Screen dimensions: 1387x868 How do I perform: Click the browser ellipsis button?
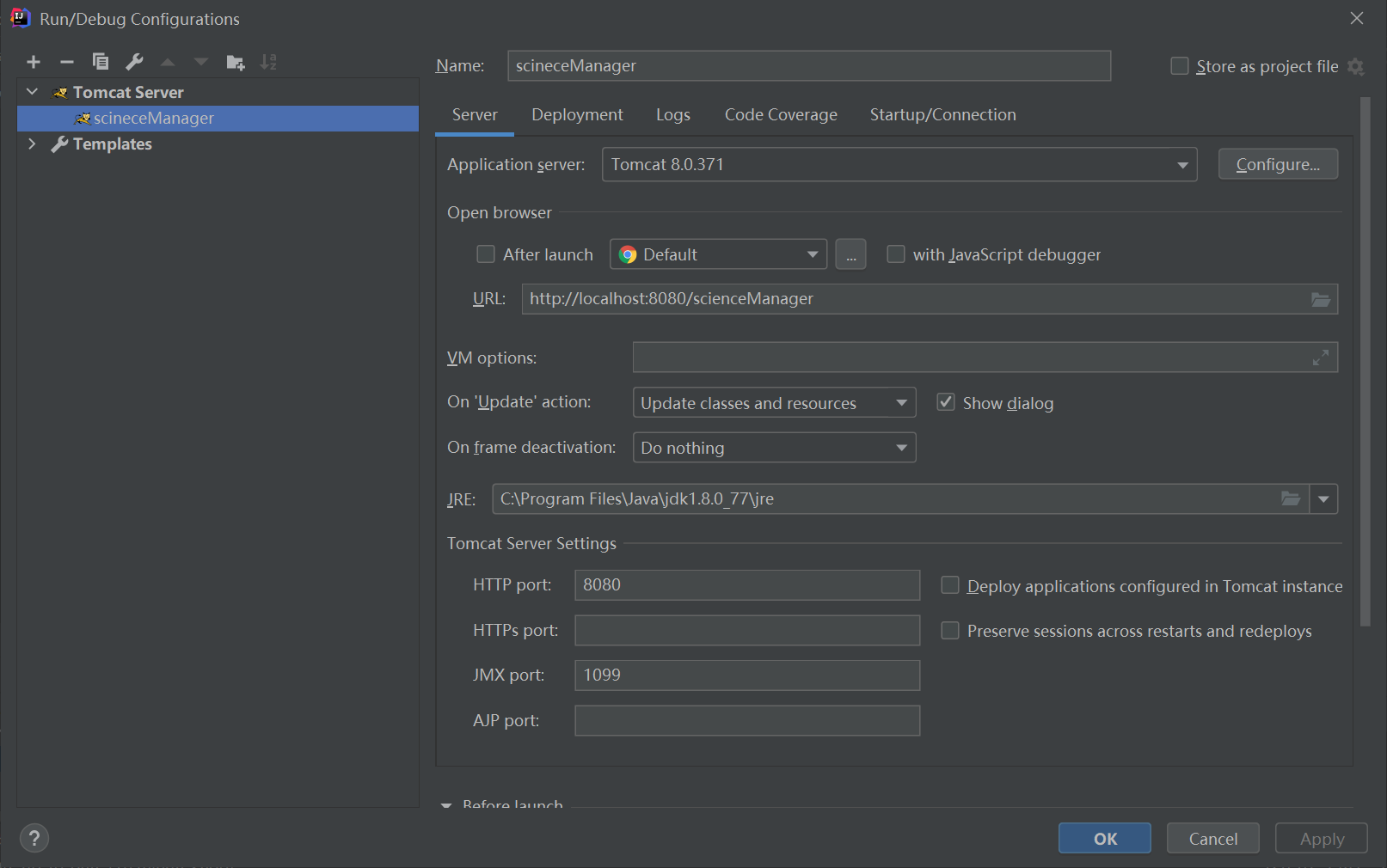850,254
